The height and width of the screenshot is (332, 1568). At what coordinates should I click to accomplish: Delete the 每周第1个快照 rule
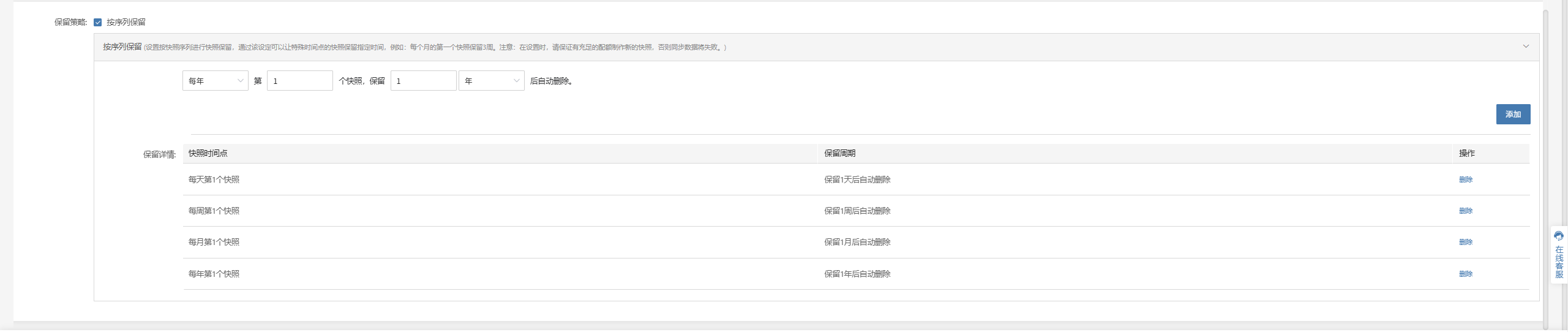(x=1466, y=211)
